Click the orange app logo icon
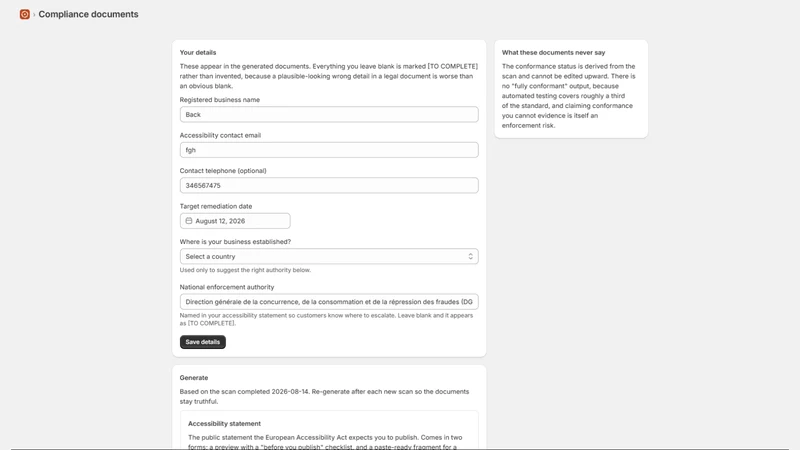 click(x=24, y=14)
